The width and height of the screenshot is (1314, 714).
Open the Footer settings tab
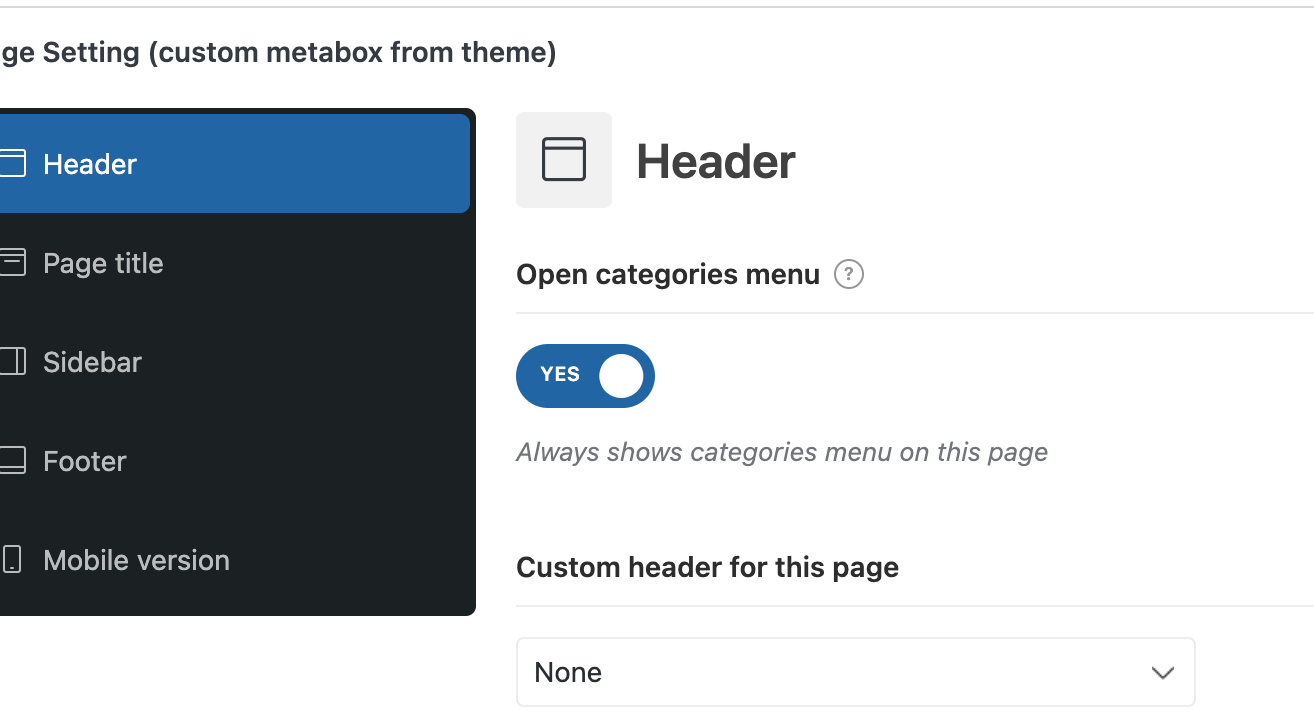pyautogui.click(x=85, y=461)
